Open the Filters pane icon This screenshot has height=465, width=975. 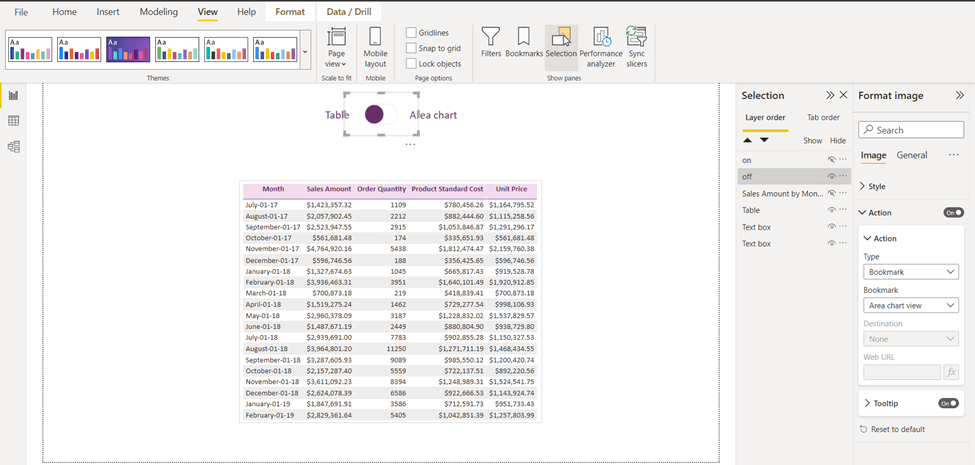[x=491, y=43]
